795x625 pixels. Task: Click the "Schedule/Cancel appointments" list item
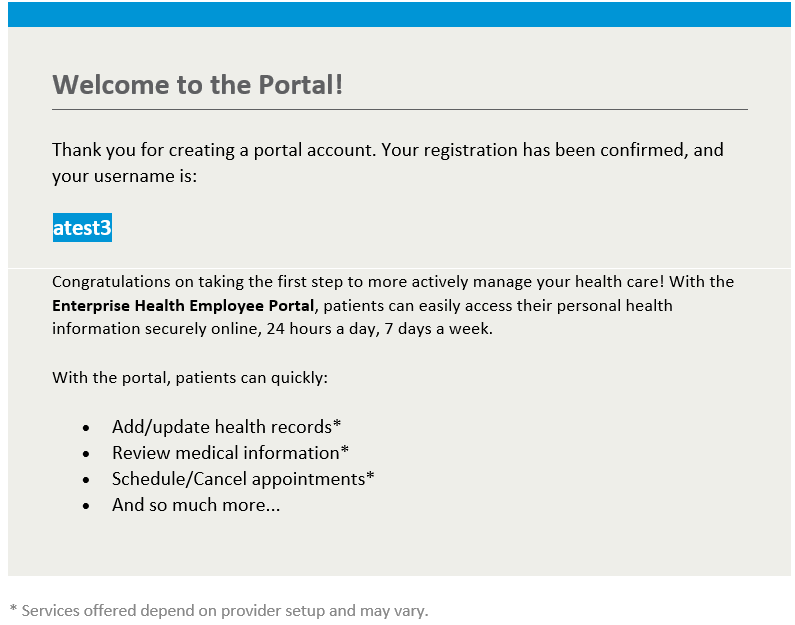point(243,479)
